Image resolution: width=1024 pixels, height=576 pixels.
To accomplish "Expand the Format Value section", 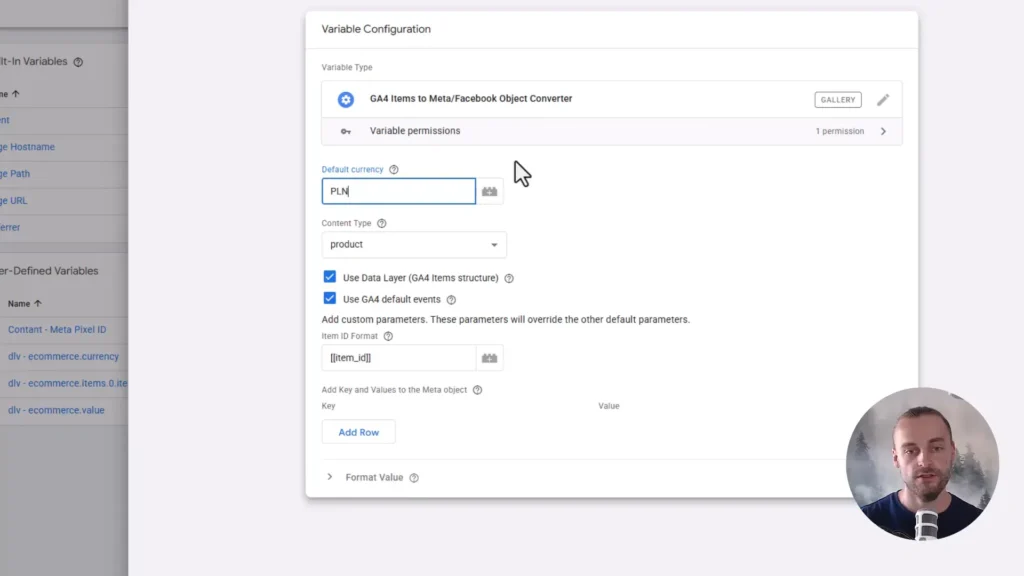I will [x=330, y=477].
